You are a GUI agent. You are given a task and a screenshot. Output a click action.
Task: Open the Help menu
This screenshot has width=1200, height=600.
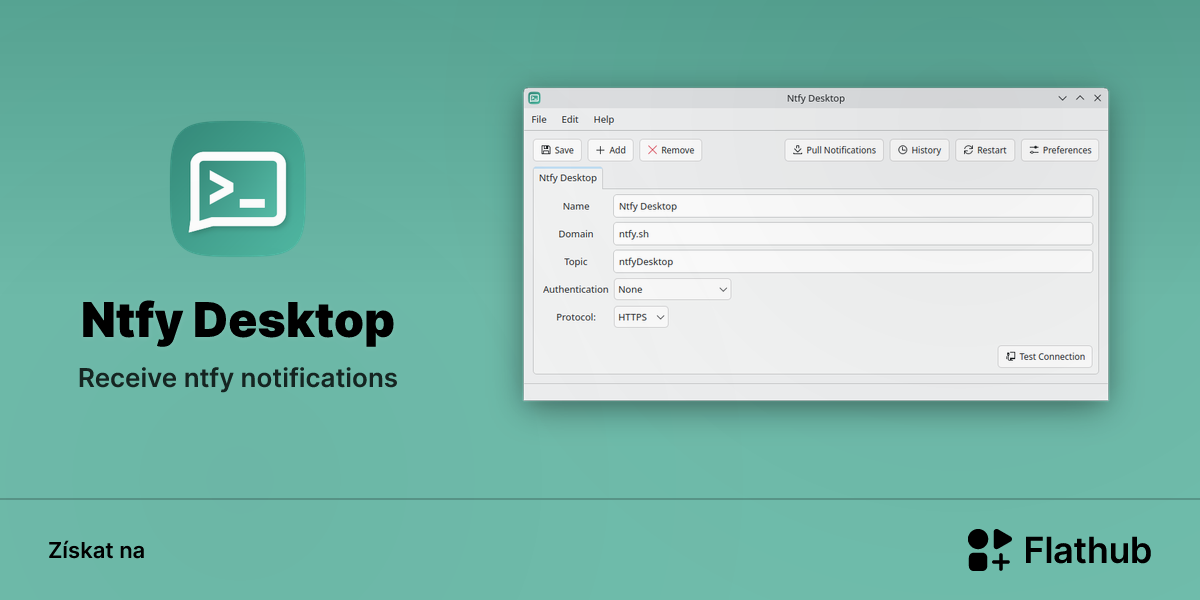point(604,119)
